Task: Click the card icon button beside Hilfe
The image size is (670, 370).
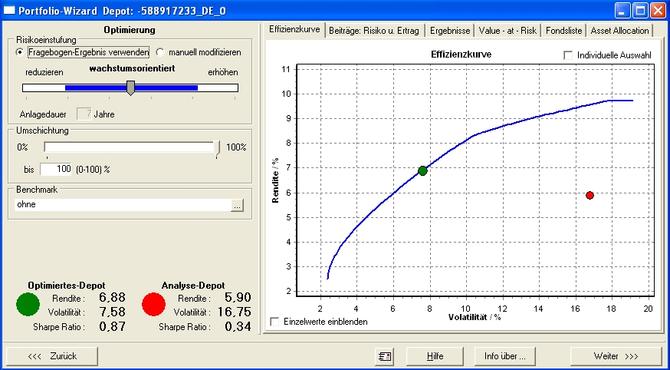Action: [386, 356]
